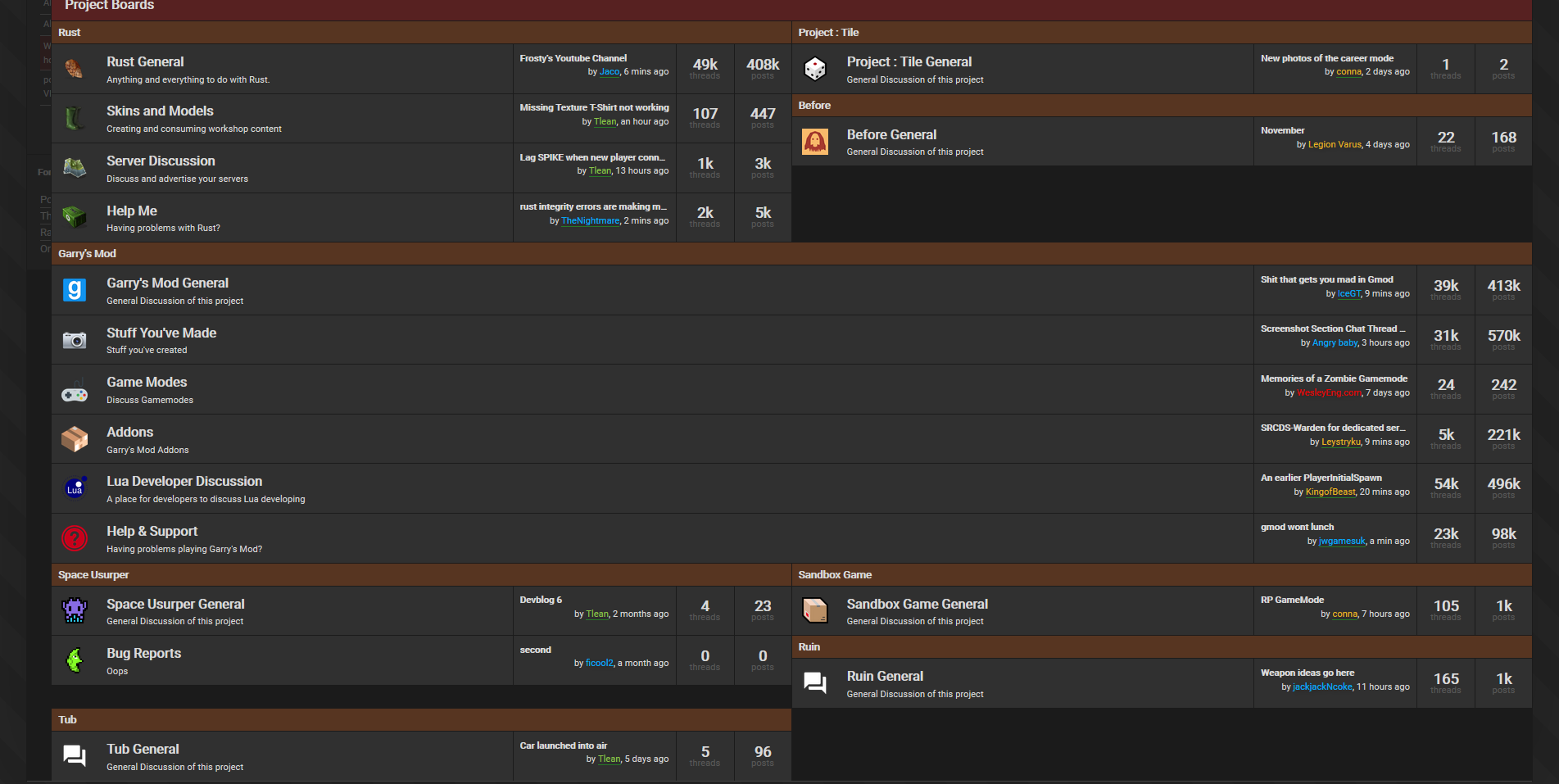Open 'Devblog 6' thread in Space Usurper

(x=541, y=600)
